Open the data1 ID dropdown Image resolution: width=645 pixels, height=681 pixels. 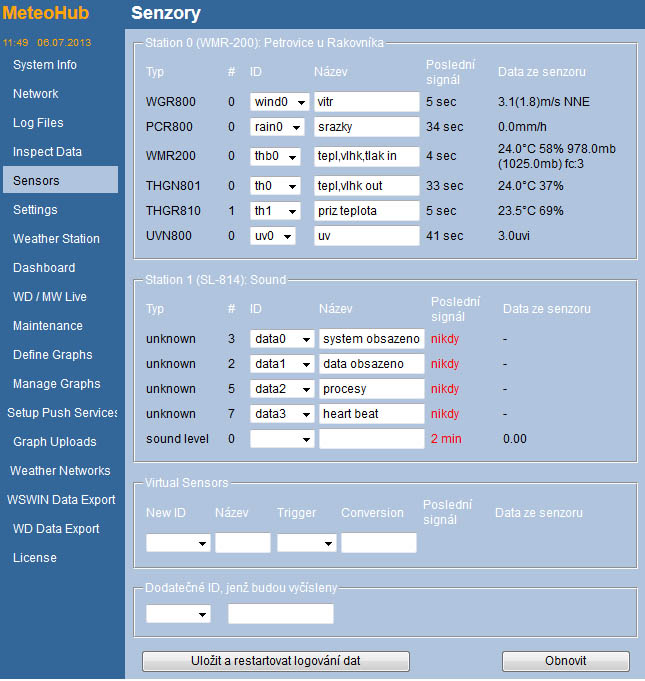coord(282,364)
